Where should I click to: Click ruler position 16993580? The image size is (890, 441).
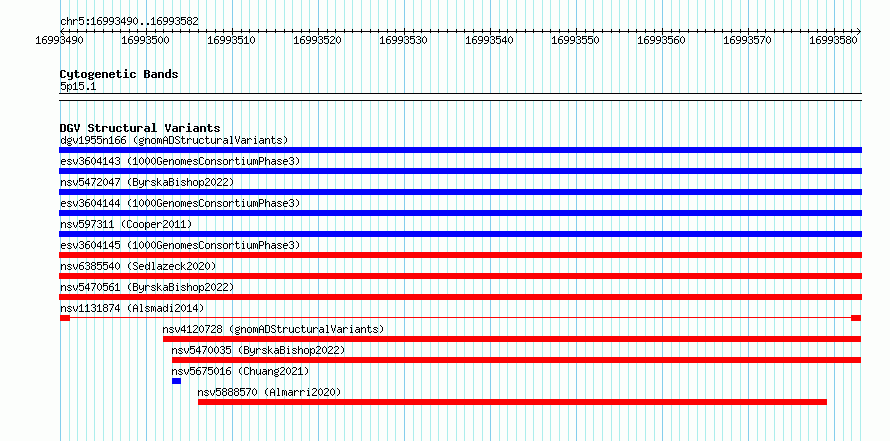tap(834, 40)
